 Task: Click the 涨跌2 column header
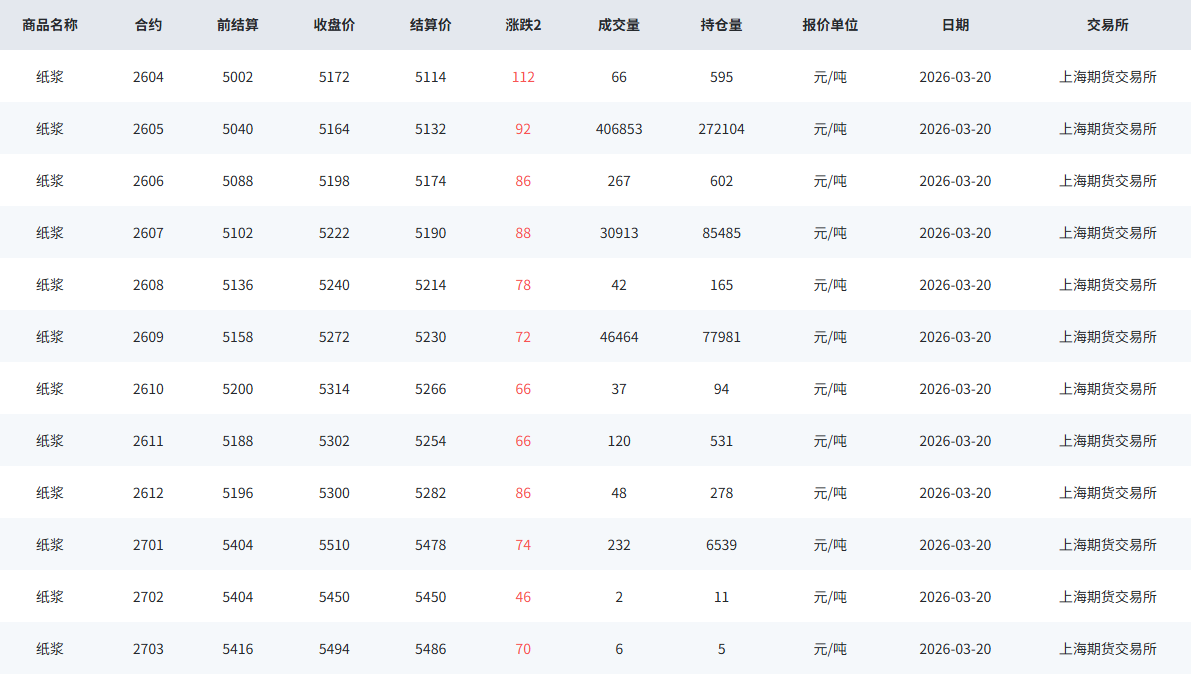pyautogui.click(x=523, y=25)
